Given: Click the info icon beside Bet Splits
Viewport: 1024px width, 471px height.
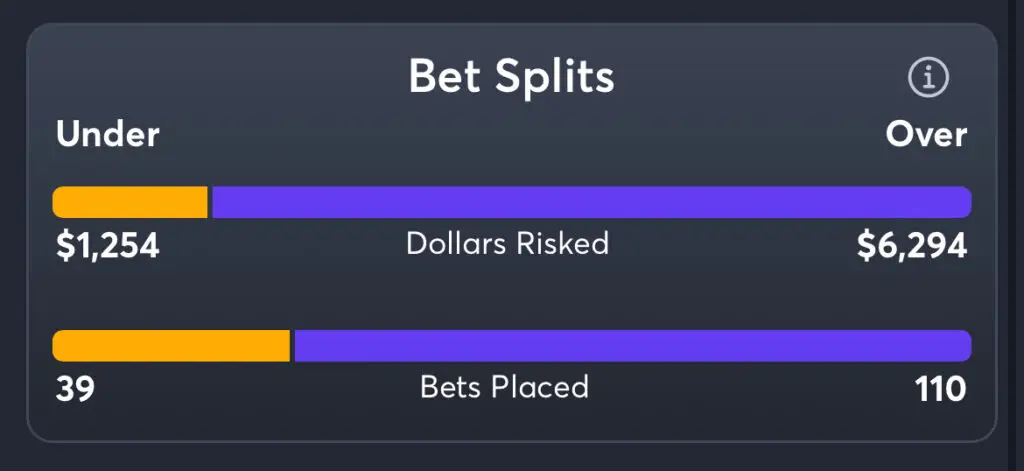Looking at the screenshot, I should [x=928, y=77].
